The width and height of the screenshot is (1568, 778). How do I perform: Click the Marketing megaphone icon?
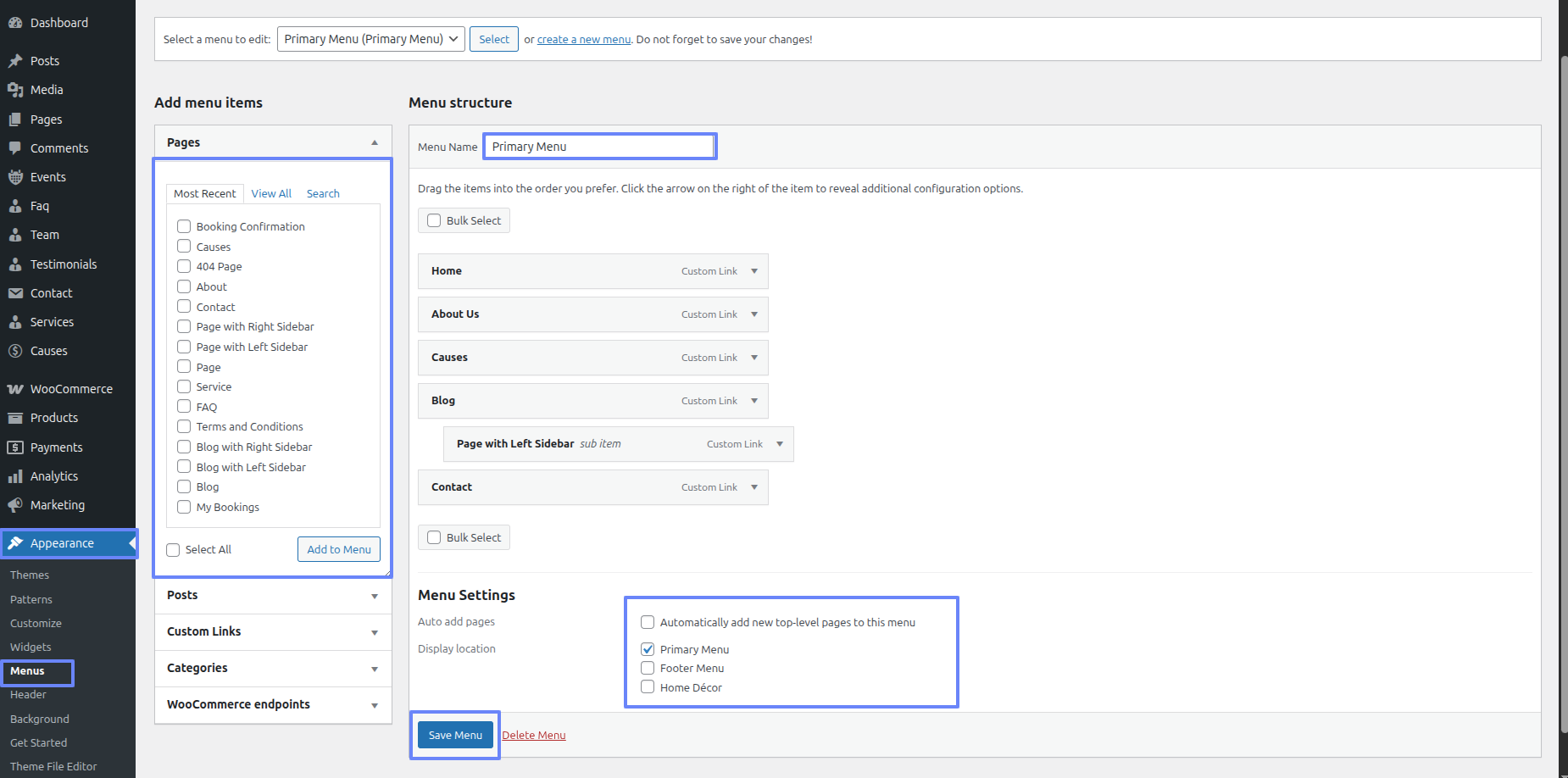click(x=15, y=505)
